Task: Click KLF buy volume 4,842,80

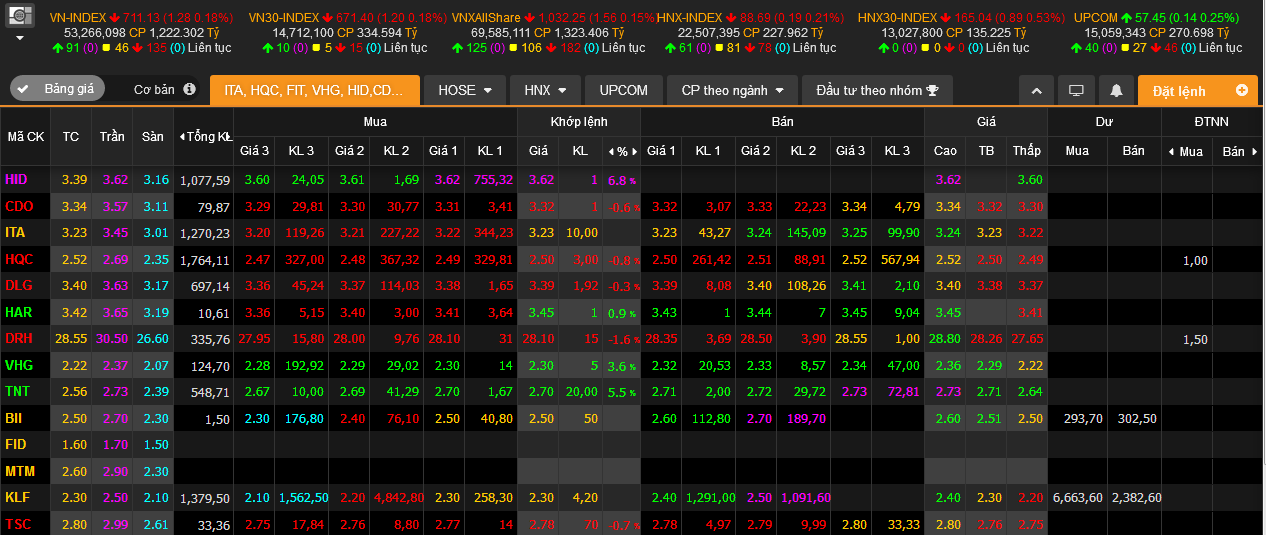Action: (x=398, y=498)
